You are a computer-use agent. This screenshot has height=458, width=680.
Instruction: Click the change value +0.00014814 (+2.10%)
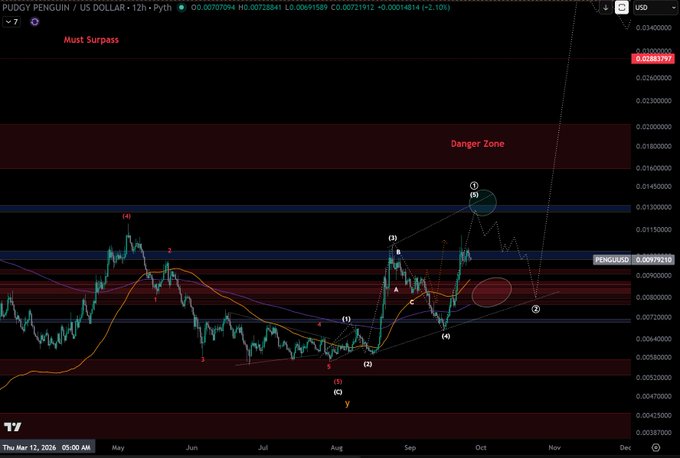[414, 7]
